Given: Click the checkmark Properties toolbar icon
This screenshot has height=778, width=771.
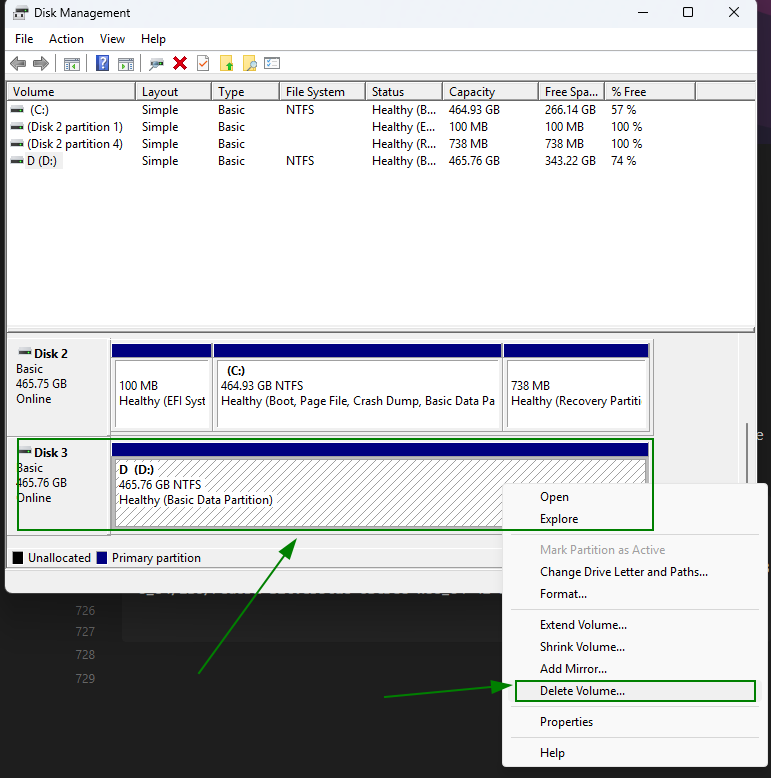Looking at the screenshot, I should [x=203, y=64].
